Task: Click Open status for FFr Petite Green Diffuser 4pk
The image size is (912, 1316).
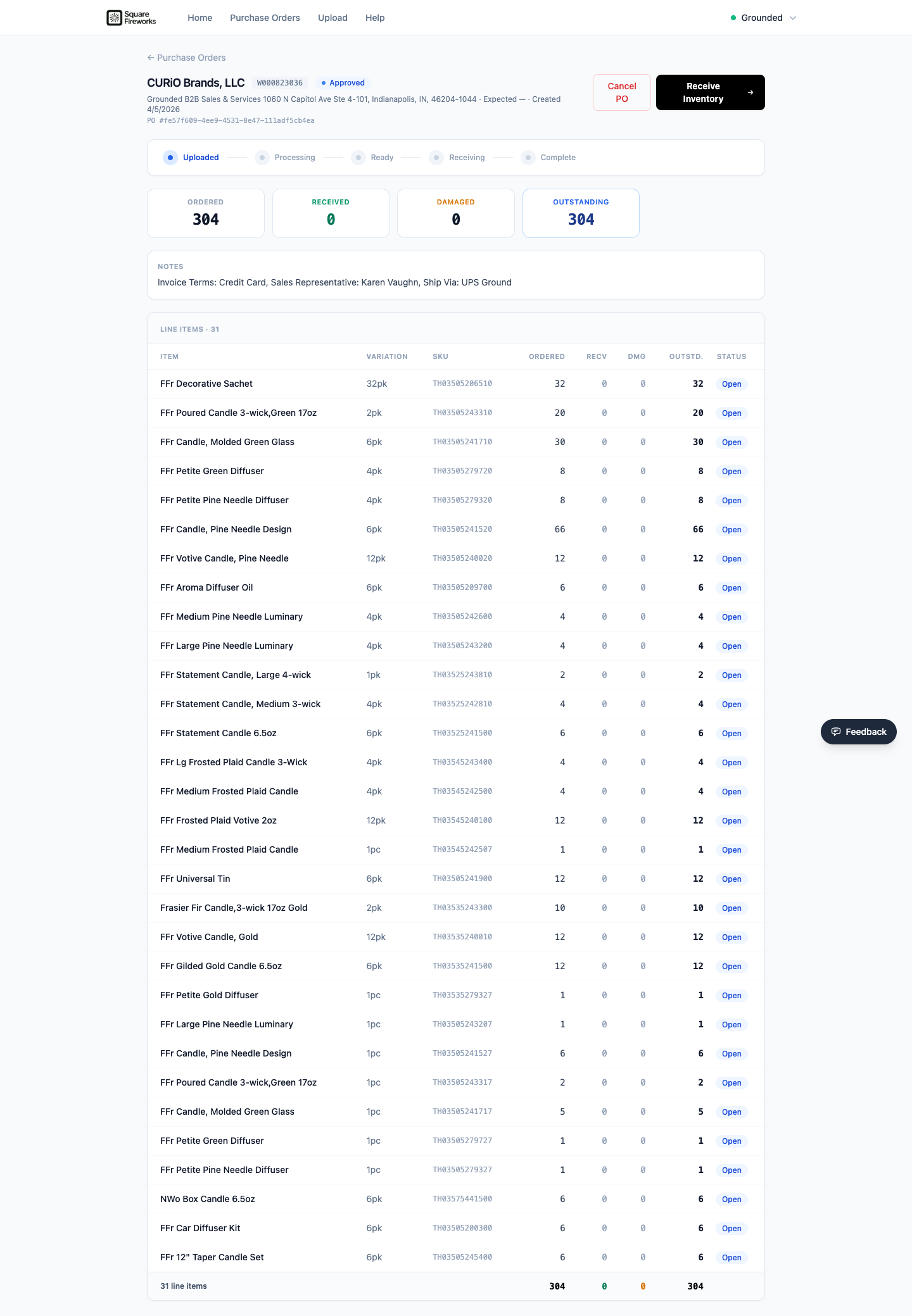Action: pos(731,472)
